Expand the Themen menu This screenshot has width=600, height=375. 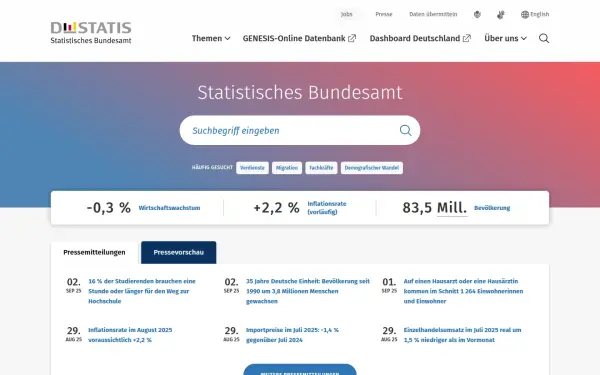(x=211, y=38)
